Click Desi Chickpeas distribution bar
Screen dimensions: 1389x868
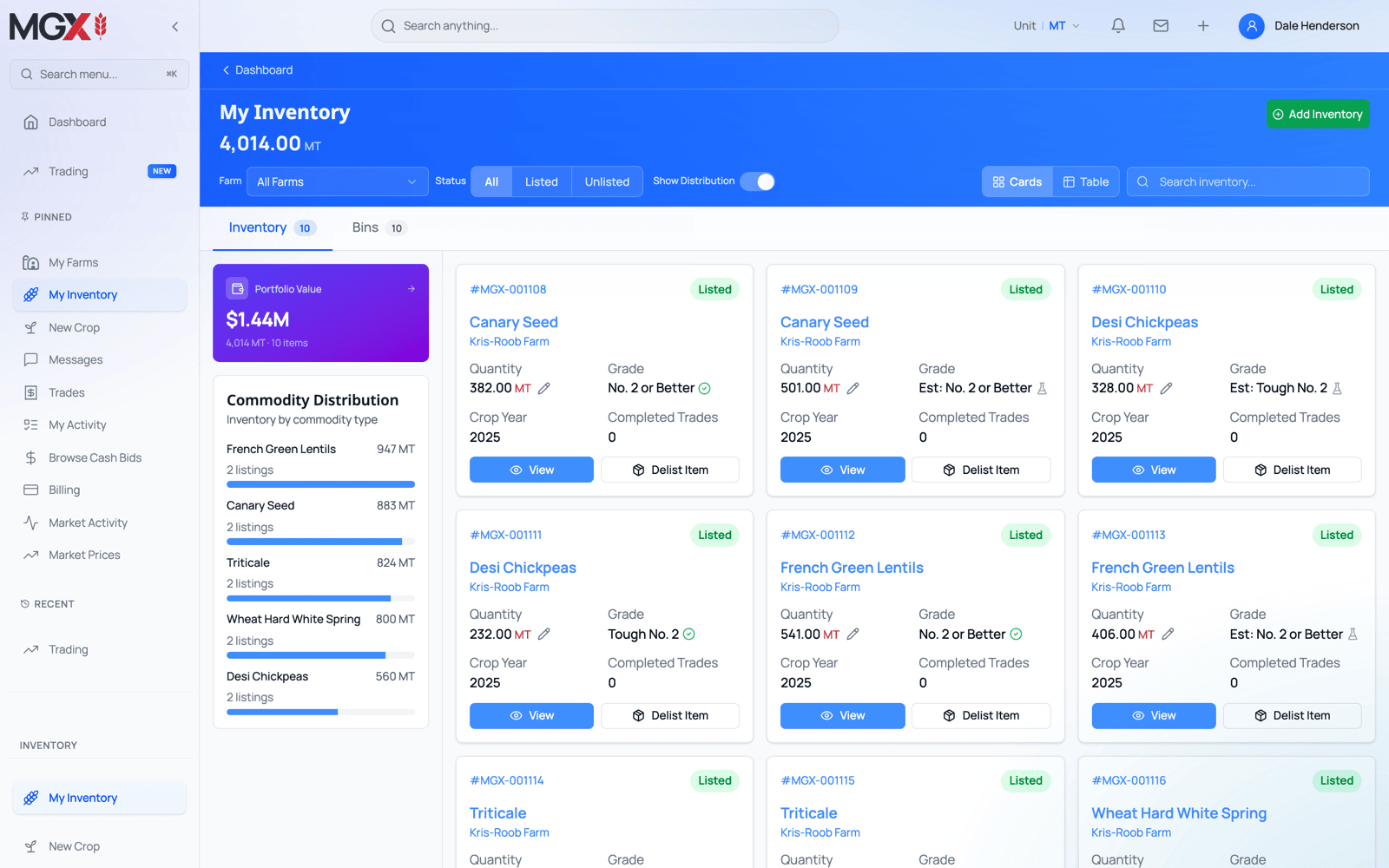[320, 712]
